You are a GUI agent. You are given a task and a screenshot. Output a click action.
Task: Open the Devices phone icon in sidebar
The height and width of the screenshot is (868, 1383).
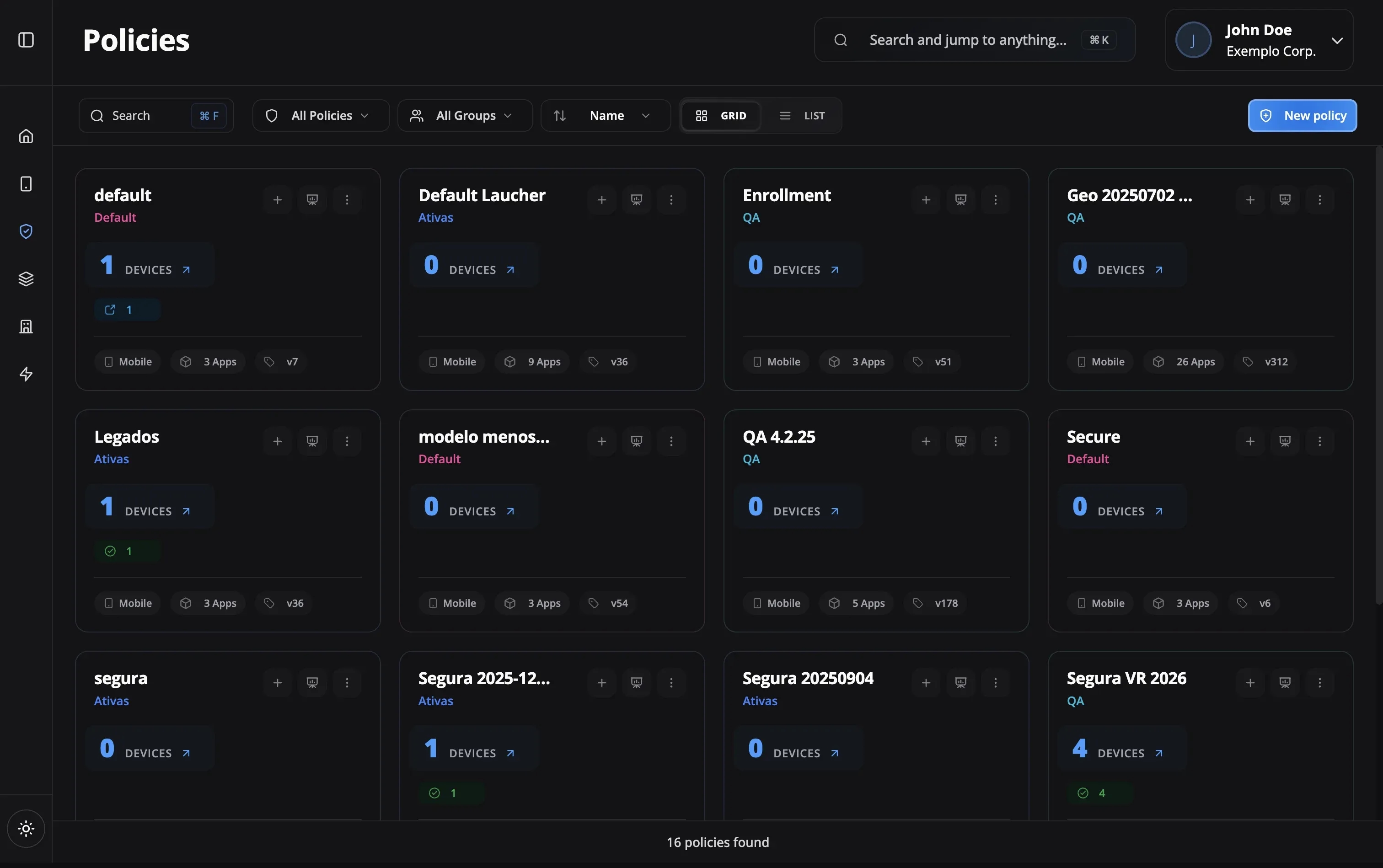26,184
